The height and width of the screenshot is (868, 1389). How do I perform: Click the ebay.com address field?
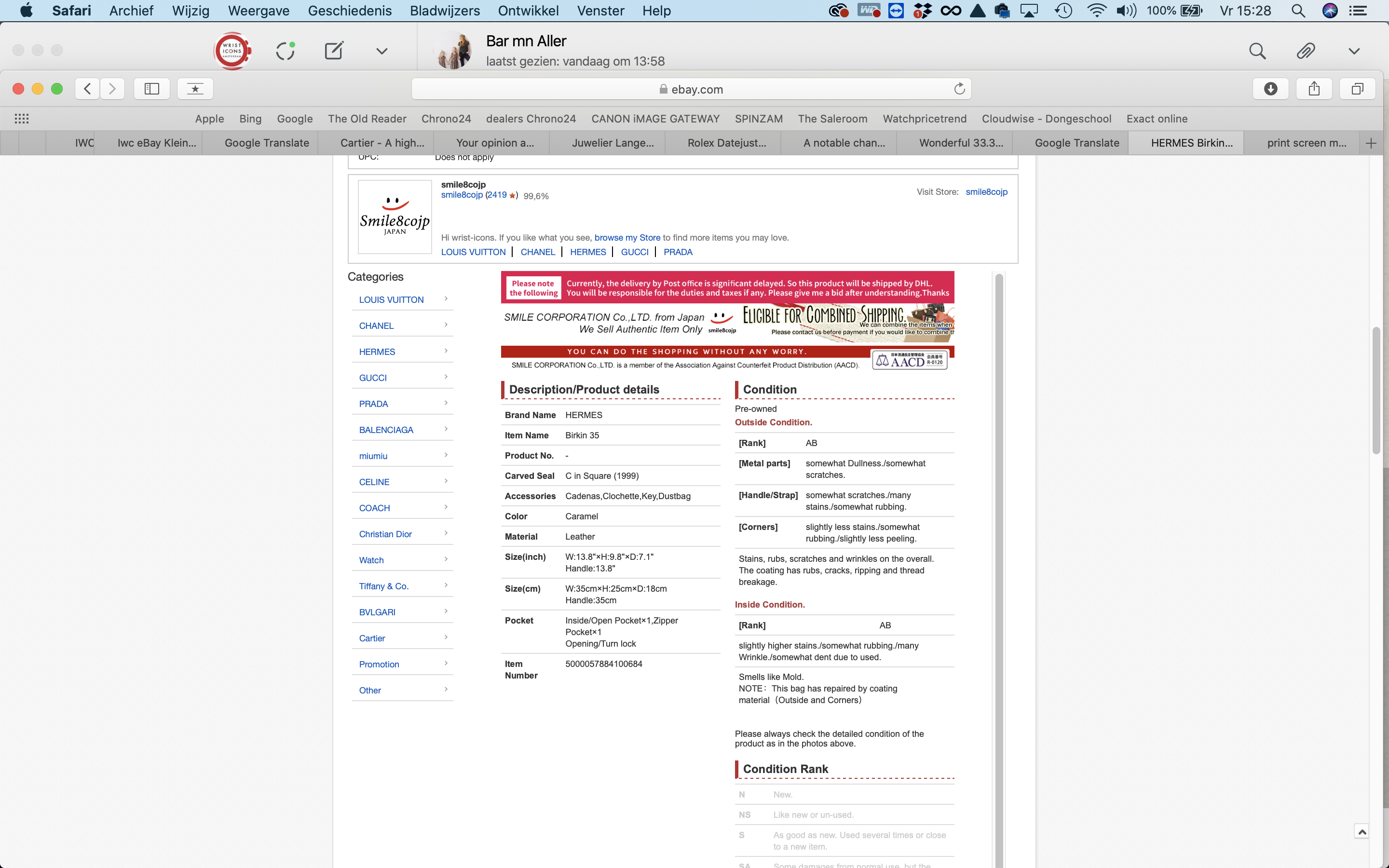tap(691, 89)
